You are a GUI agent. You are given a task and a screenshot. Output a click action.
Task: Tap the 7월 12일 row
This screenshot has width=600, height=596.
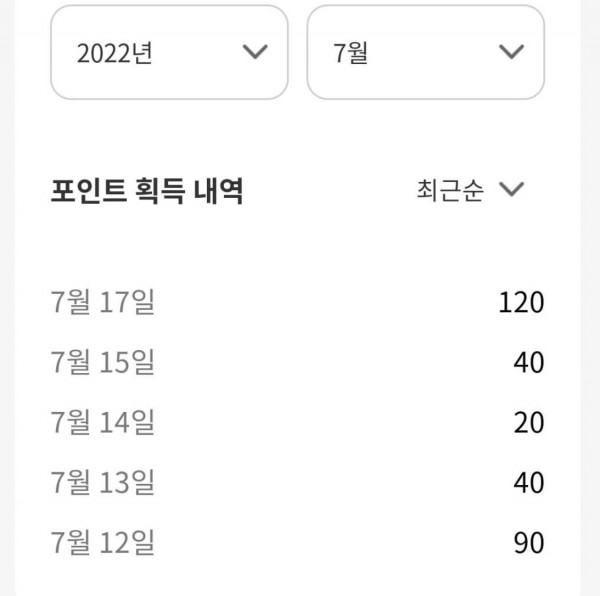coord(103,543)
